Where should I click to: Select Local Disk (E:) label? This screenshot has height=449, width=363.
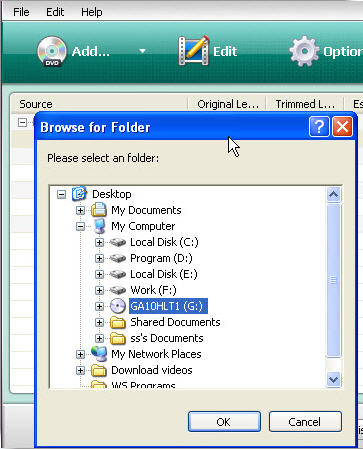[x=164, y=274]
